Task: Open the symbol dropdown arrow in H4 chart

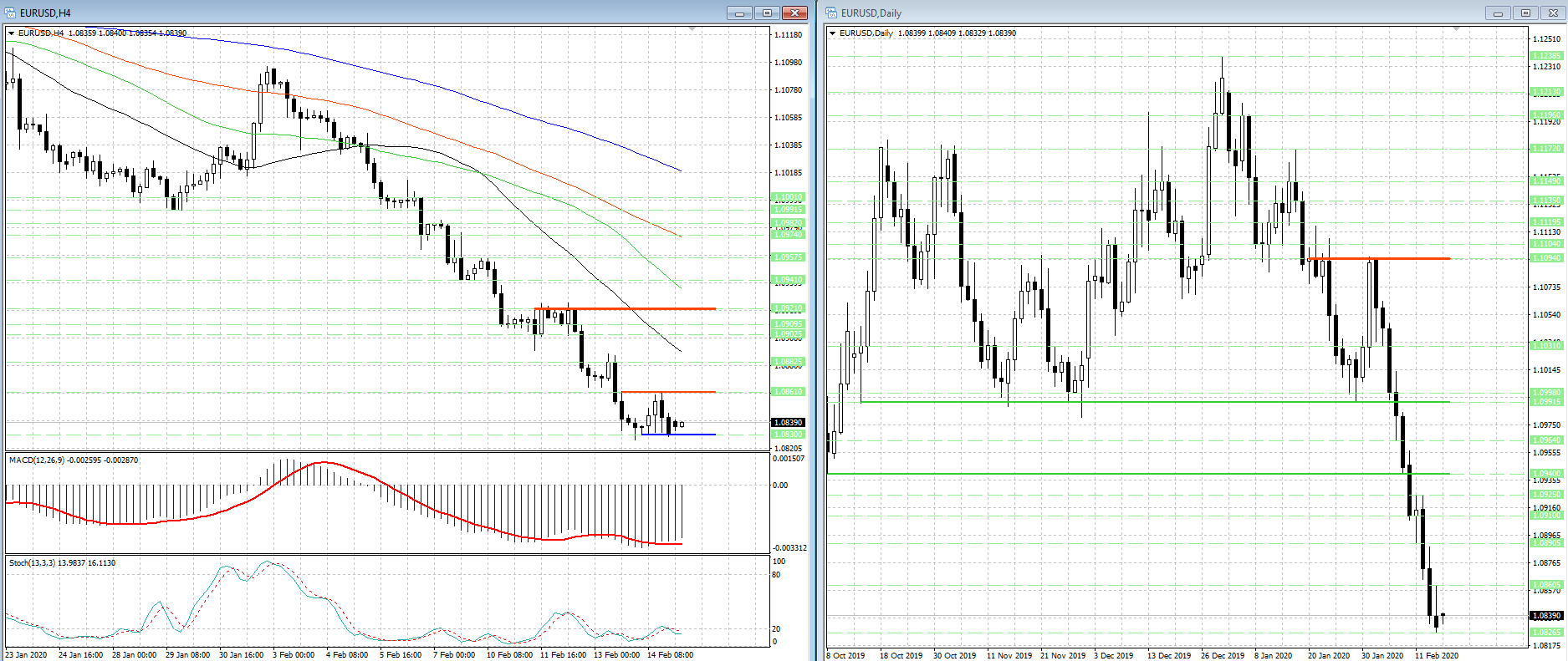Action: 11,33
